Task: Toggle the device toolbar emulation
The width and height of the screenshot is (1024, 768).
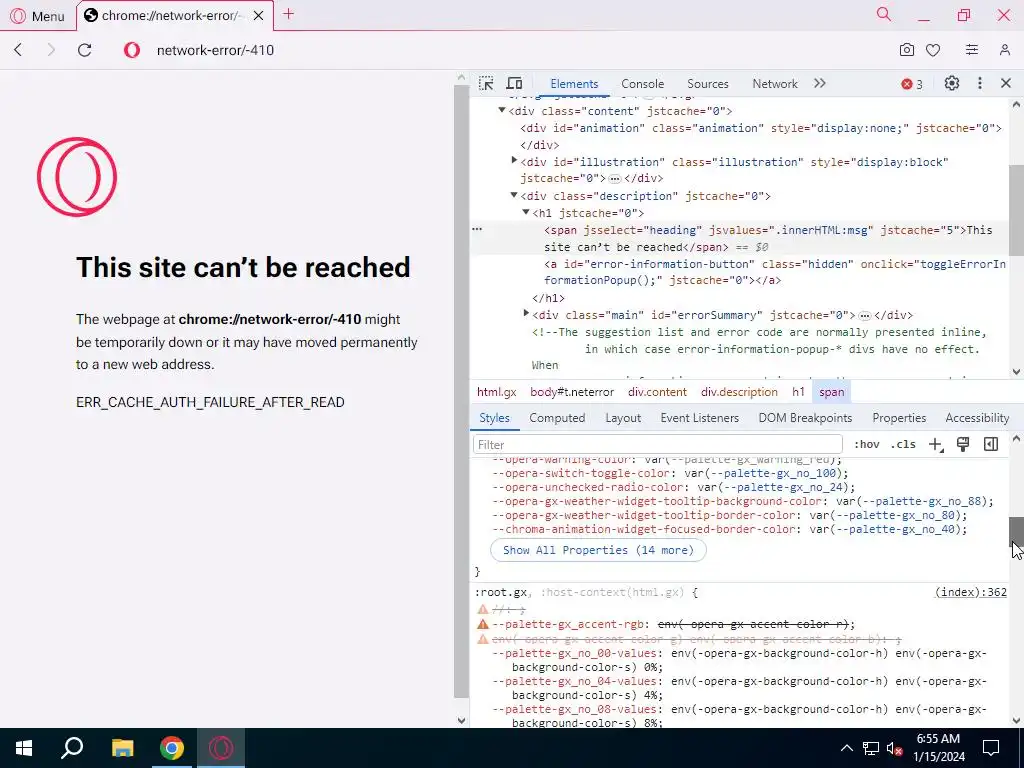Action: pos(515,84)
